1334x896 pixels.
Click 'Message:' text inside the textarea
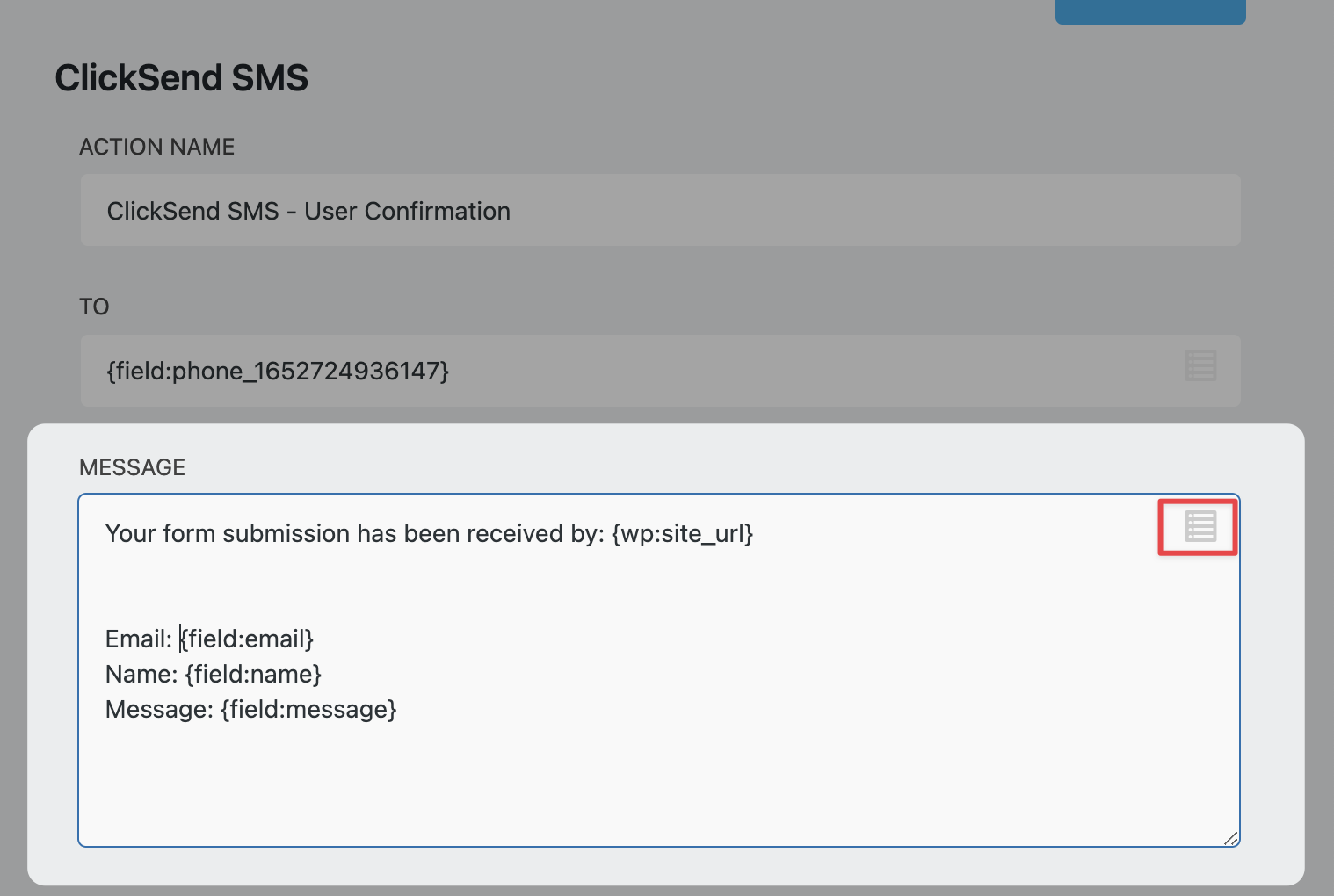[x=159, y=710]
